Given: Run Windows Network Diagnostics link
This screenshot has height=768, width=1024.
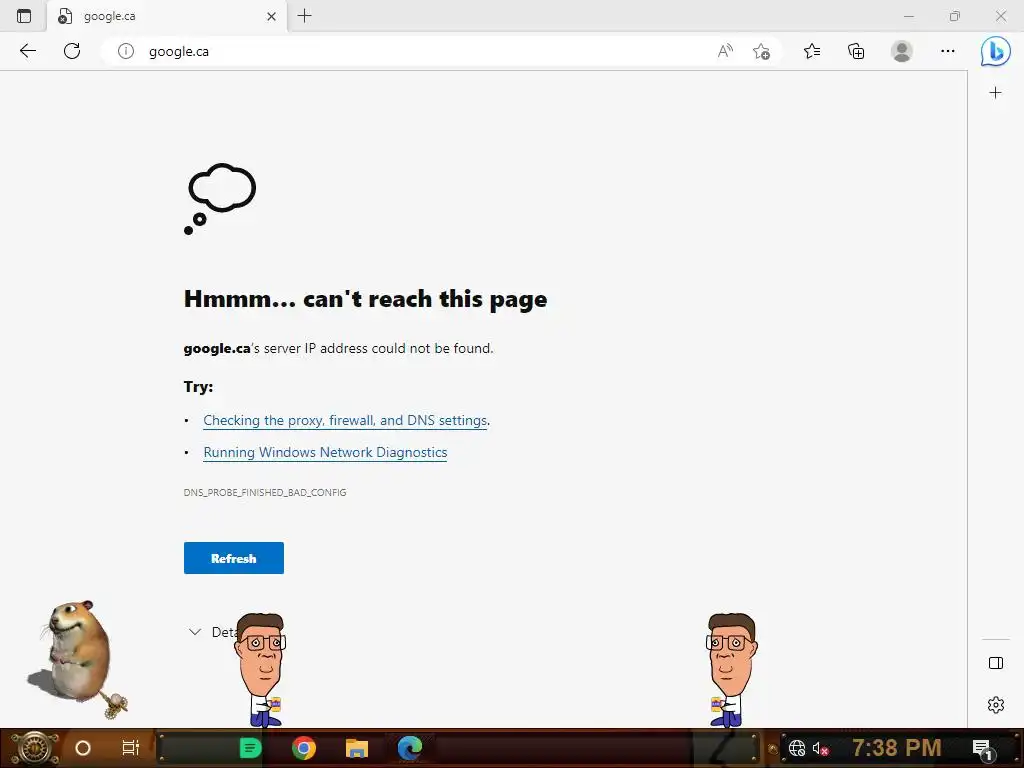Looking at the screenshot, I should pos(325,453).
